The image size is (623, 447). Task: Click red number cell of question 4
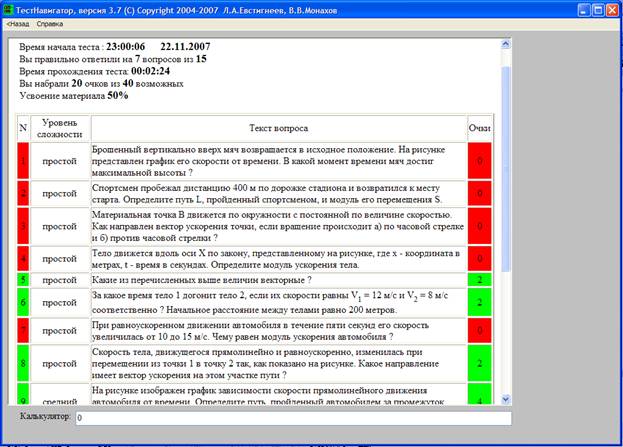23,259
